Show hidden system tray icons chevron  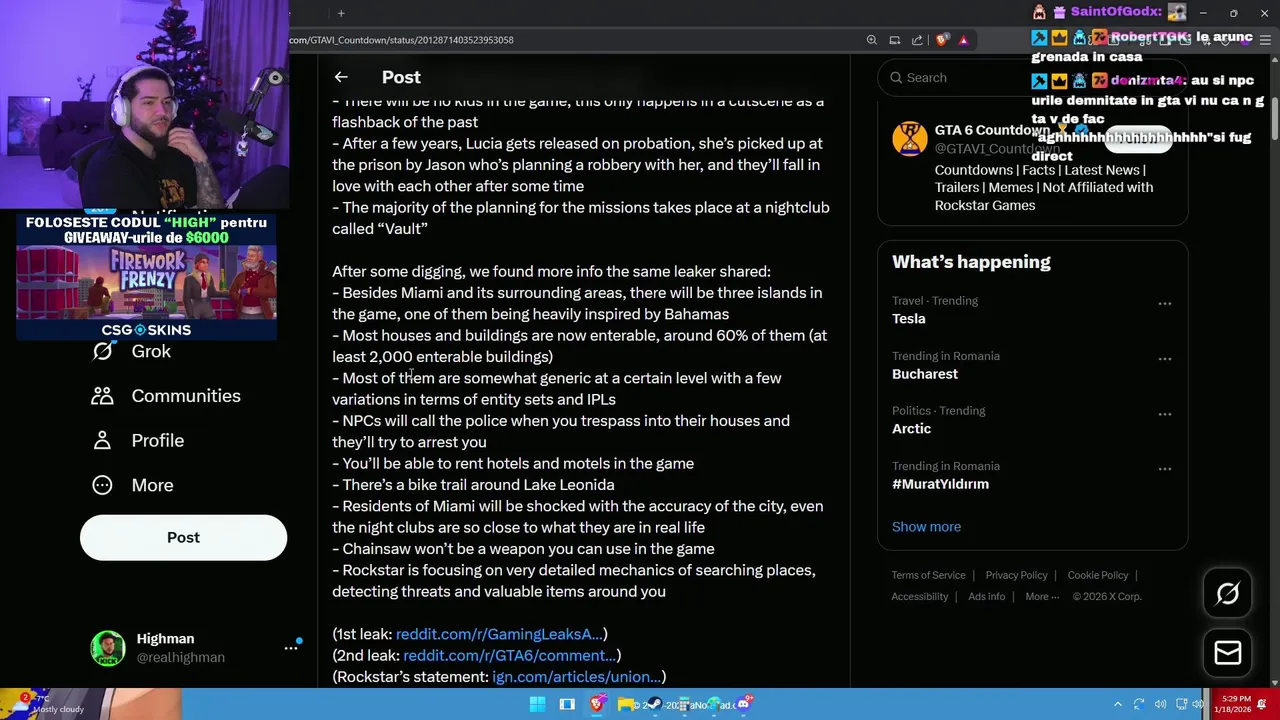pos(1118,704)
